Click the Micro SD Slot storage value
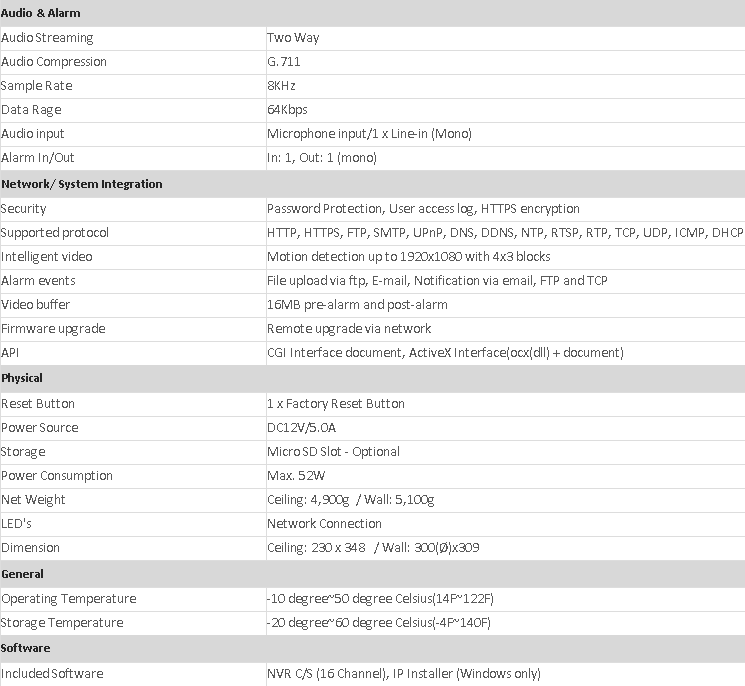 333,452
